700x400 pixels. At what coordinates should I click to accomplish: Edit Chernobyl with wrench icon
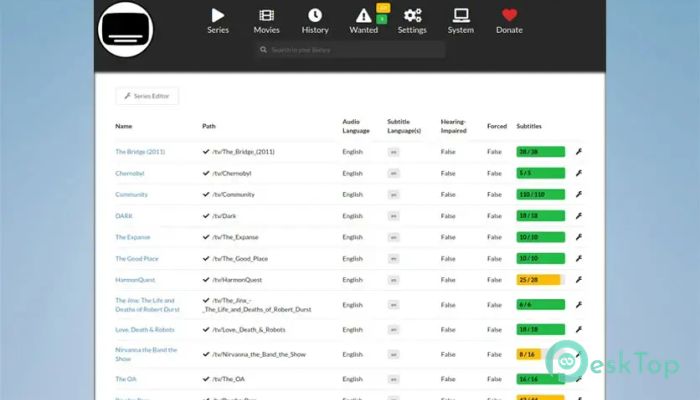[x=579, y=173]
